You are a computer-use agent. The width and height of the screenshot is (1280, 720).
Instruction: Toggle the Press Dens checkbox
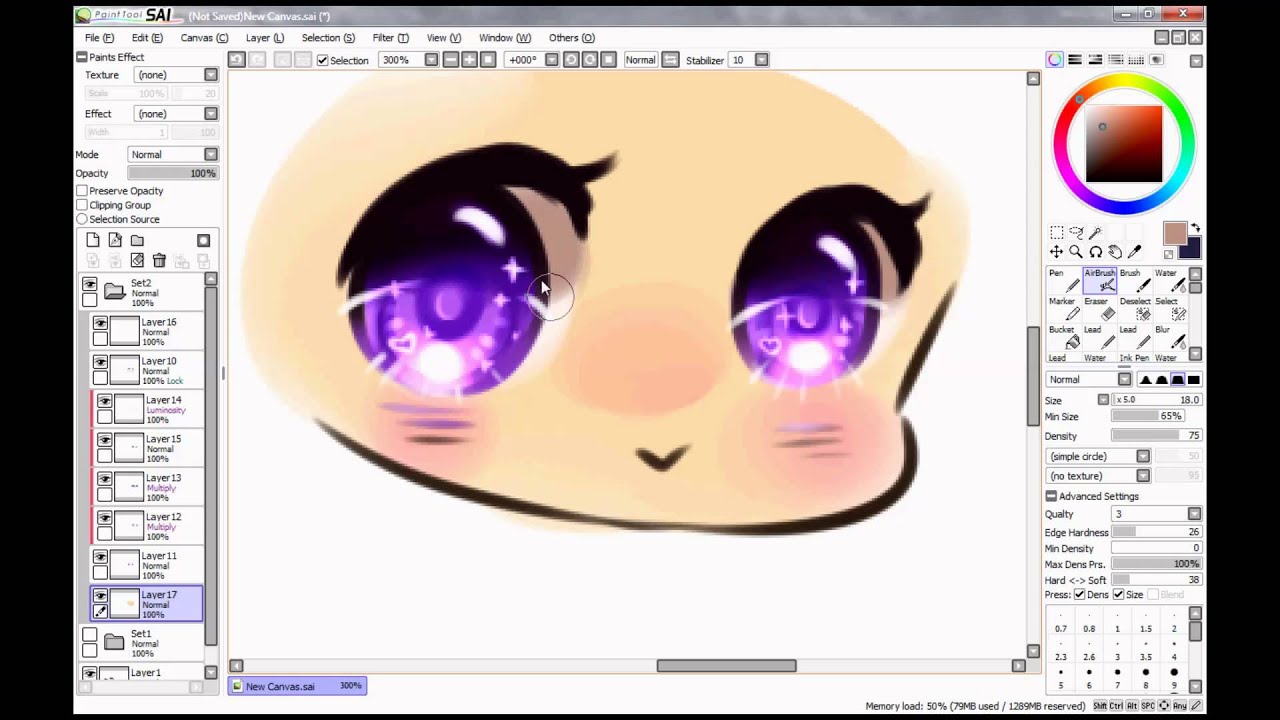(1080, 595)
